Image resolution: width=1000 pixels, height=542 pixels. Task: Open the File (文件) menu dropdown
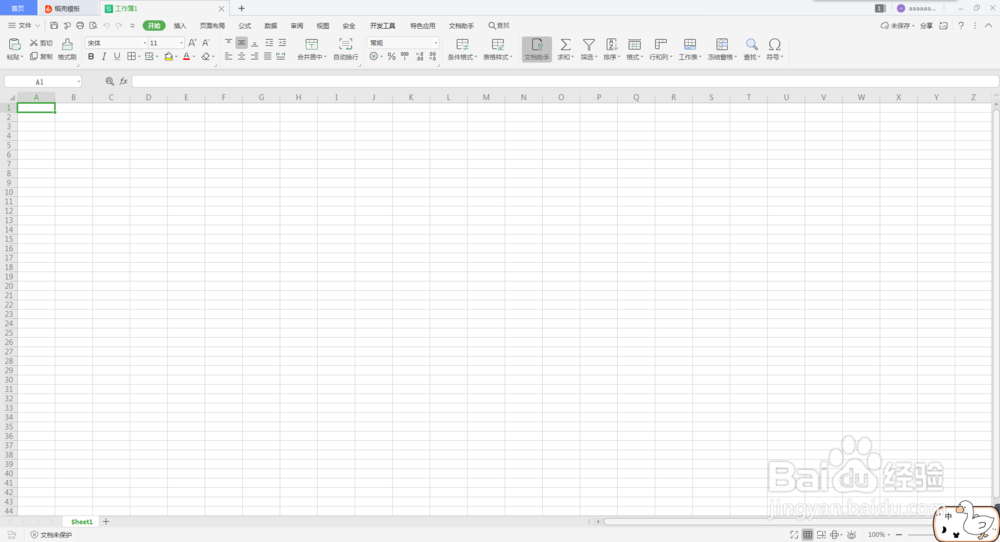pos(24,26)
